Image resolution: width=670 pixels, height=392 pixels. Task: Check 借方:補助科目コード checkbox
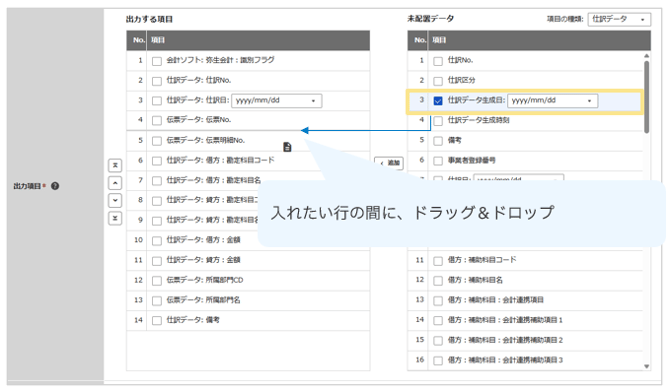438,261
